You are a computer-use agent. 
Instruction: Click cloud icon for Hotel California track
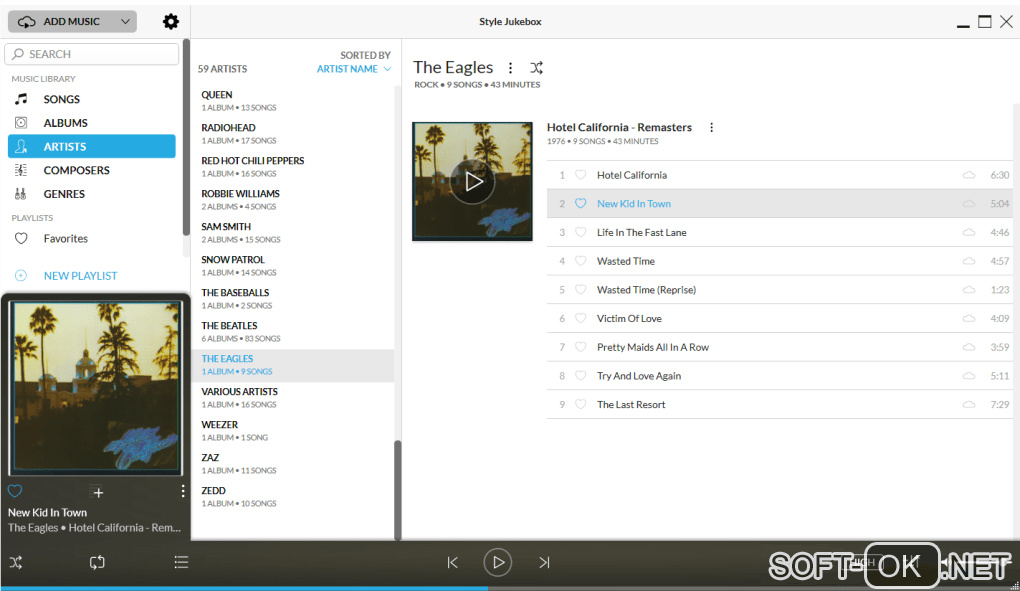(x=969, y=175)
